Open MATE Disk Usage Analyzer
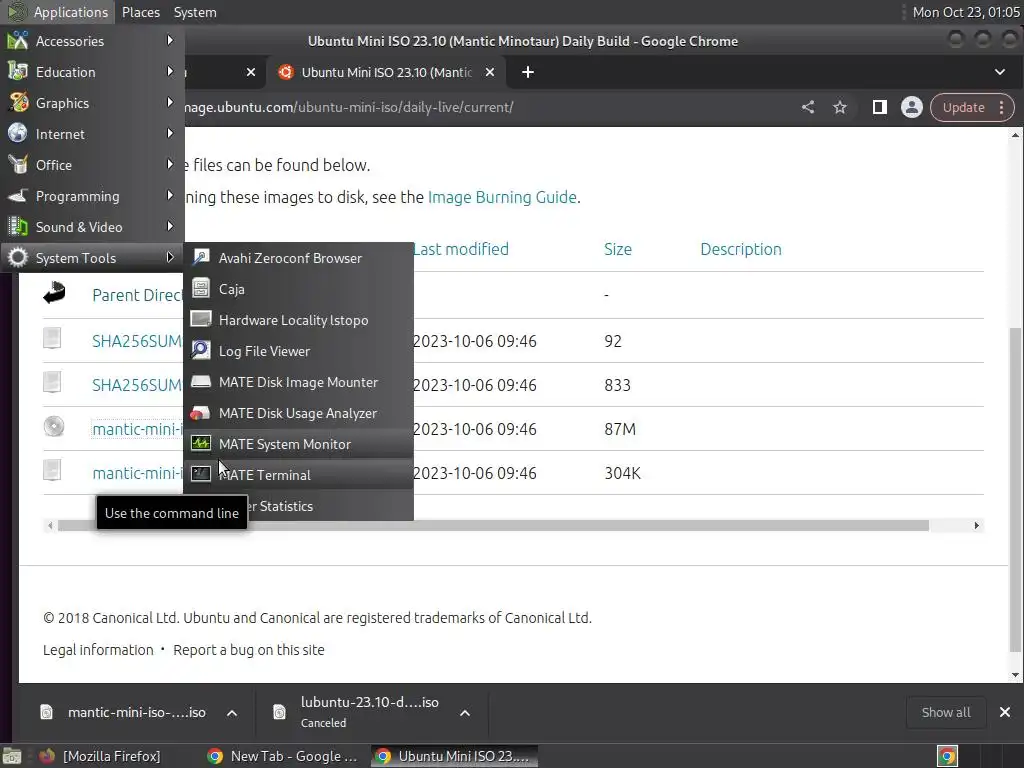The width and height of the screenshot is (1024, 768). 298,413
